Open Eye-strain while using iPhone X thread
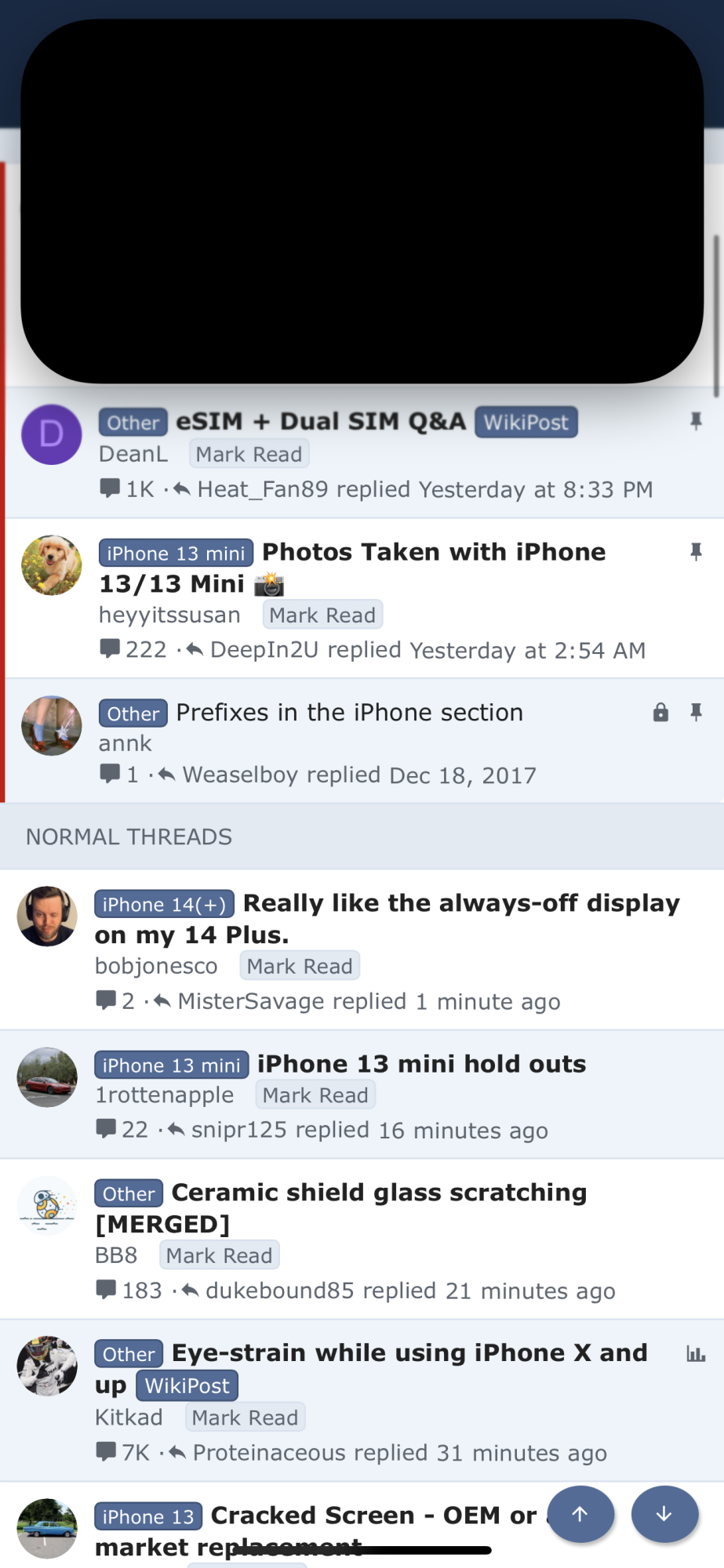Screen dimensions: 724x1568 371,1369
